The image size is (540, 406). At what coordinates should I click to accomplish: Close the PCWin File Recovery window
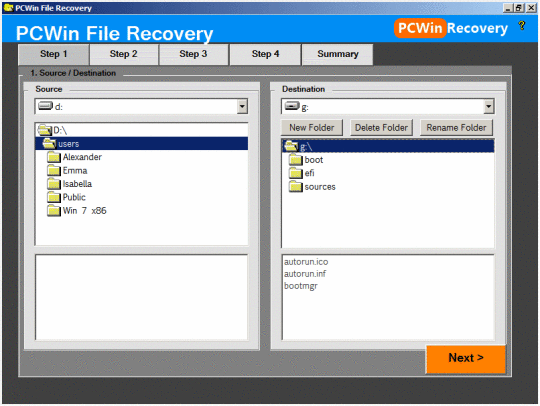pyautogui.click(x=531, y=8)
